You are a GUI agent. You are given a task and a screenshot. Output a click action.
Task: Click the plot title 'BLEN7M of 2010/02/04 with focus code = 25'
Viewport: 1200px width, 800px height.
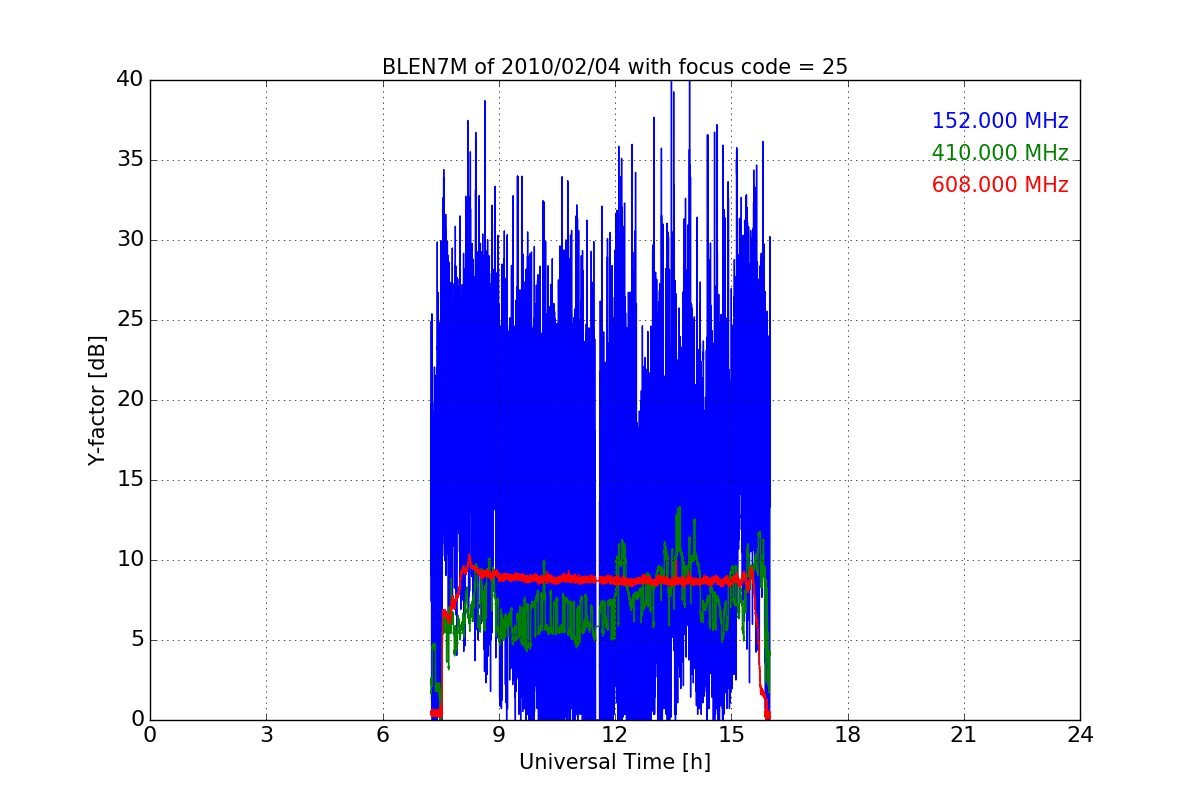point(615,67)
